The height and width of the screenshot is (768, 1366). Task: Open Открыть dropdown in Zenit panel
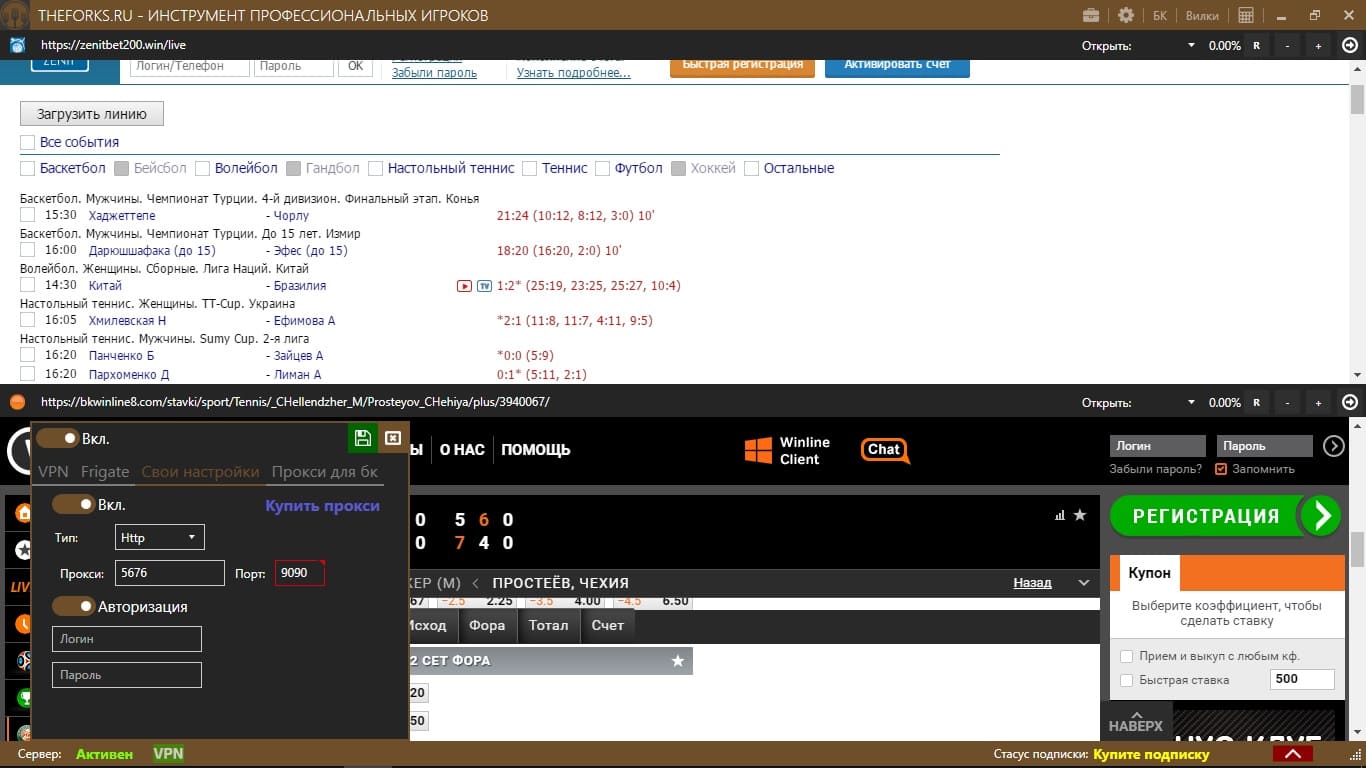click(x=1191, y=45)
